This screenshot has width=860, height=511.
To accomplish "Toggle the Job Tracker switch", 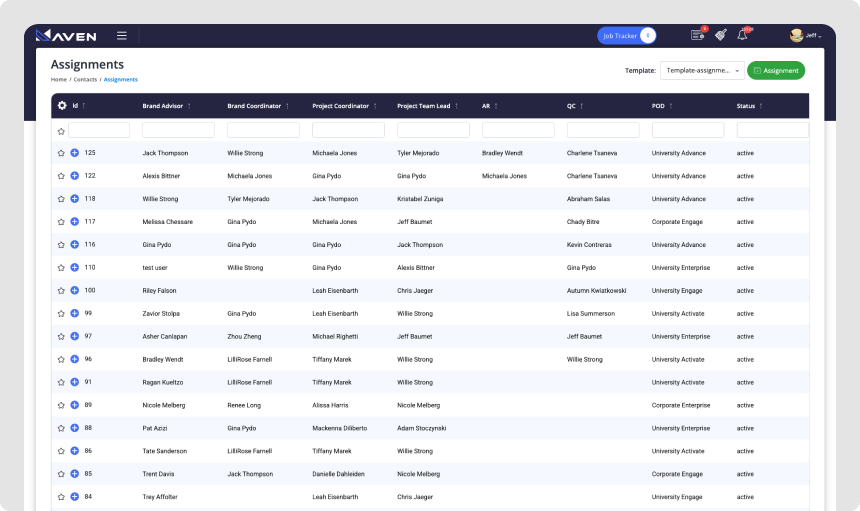I will 647,36.
